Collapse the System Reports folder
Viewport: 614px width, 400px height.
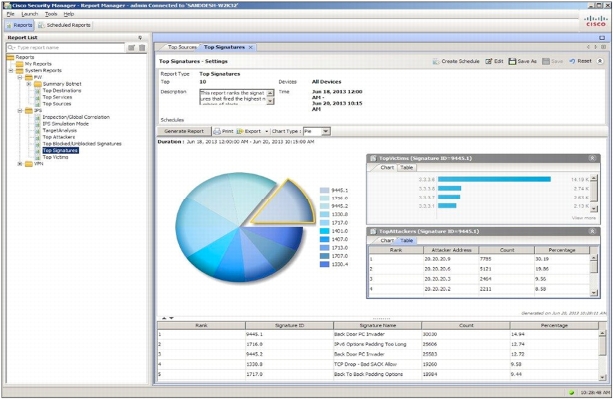point(11,71)
